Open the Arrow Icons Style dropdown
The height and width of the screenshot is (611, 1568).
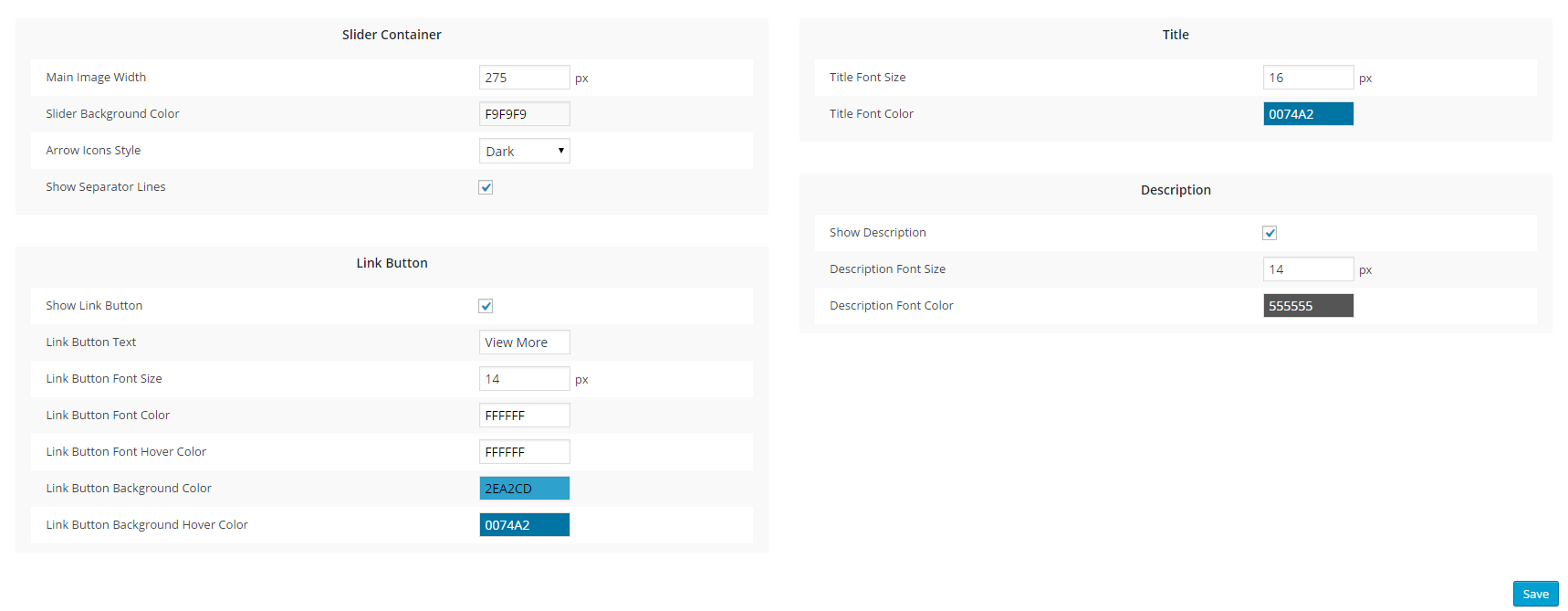coord(525,151)
